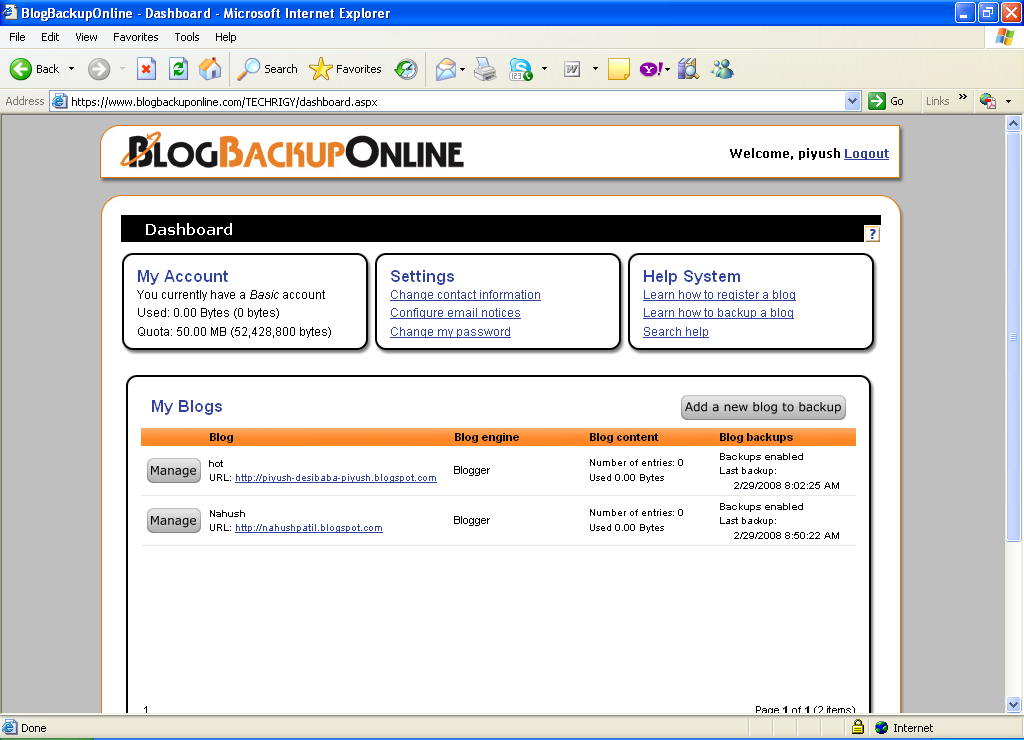Click the Skype toolbar icon
1024x740 pixels.
coord(520,69)
